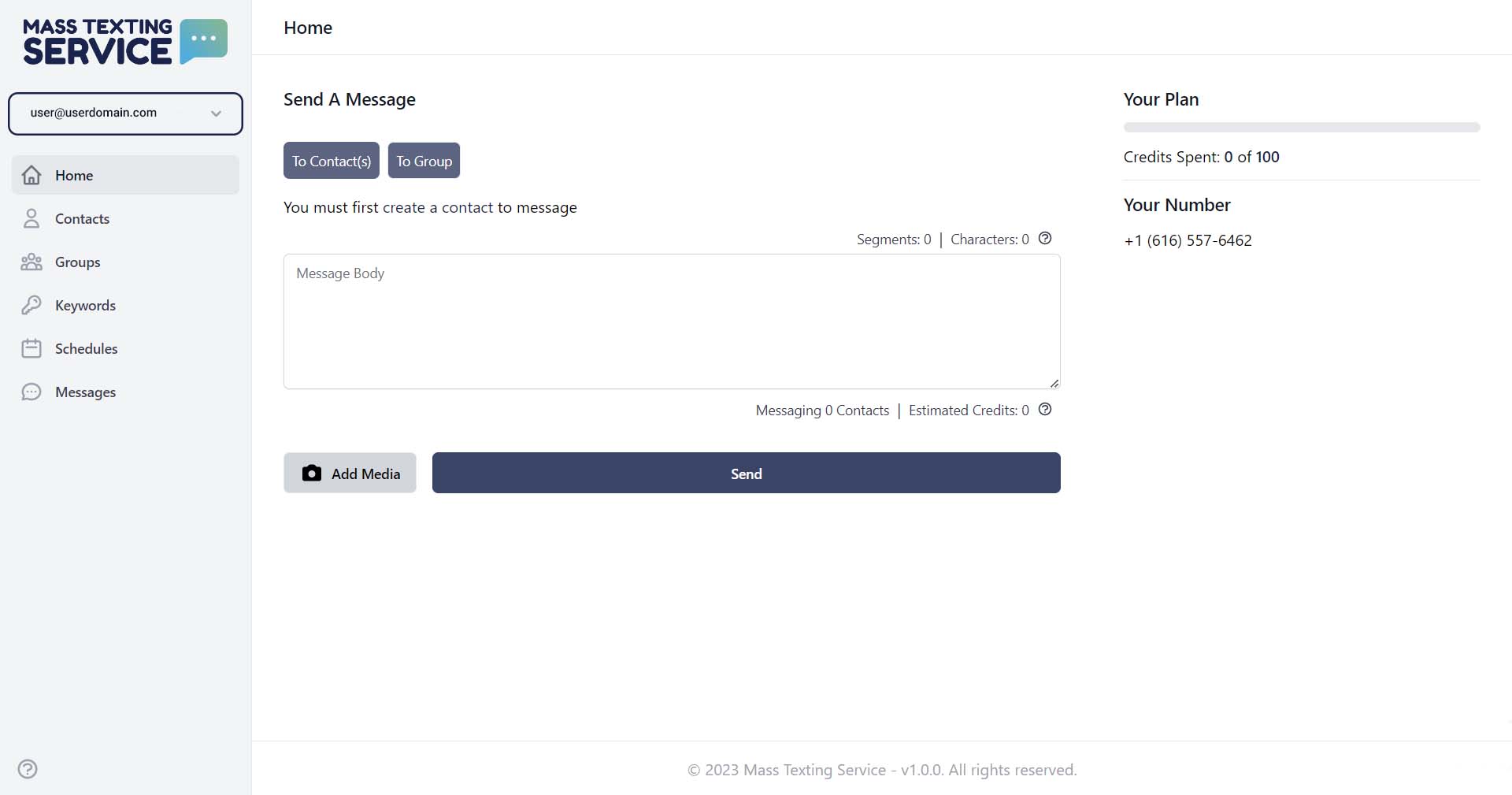Open help via bottom-left question mark icon
This screenshot has width=1512, height=795.
(28, 769)
